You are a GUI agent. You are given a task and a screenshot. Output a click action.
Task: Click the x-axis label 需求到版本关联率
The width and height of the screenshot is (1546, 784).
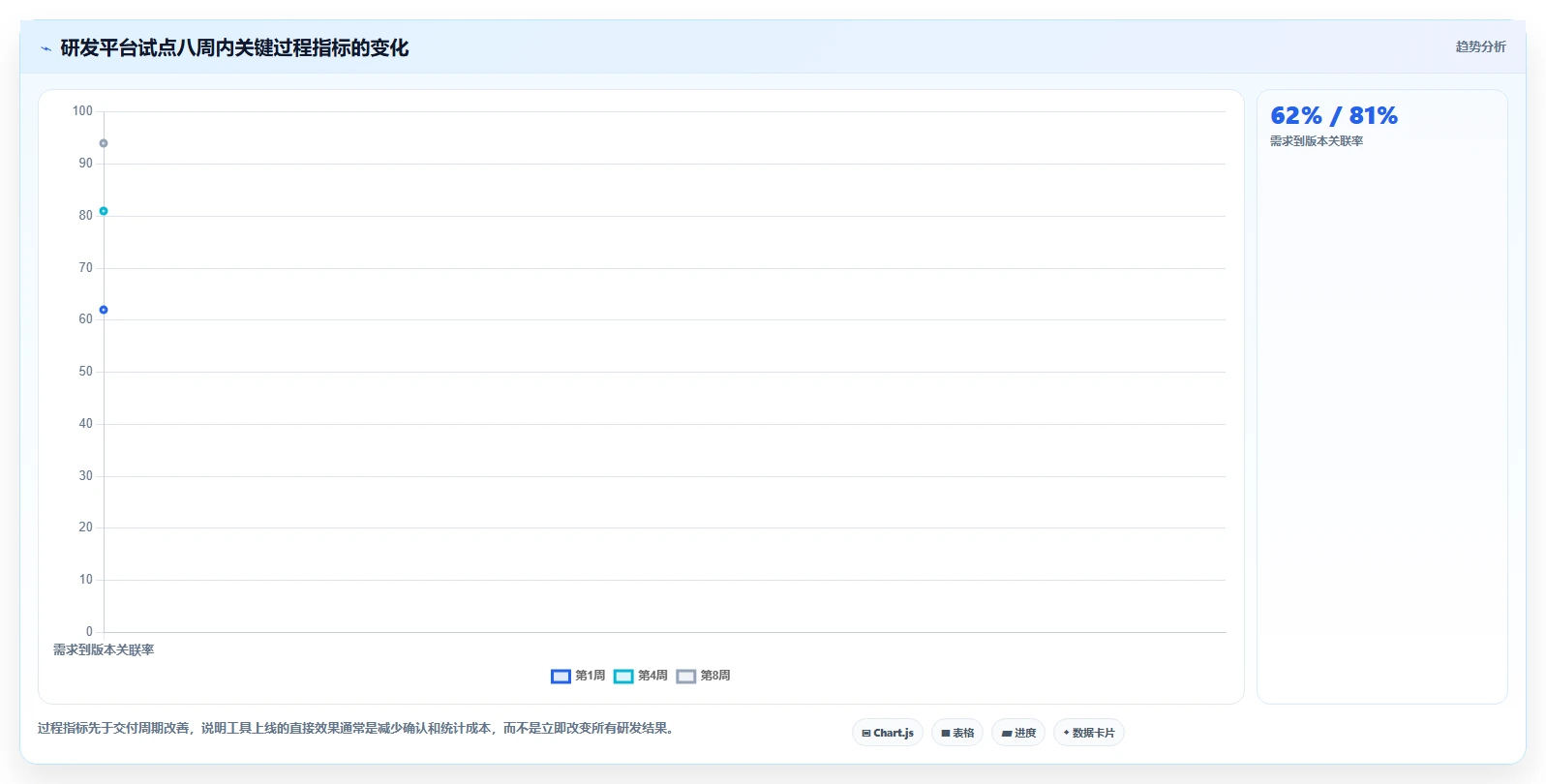click(x=104, y=650)
